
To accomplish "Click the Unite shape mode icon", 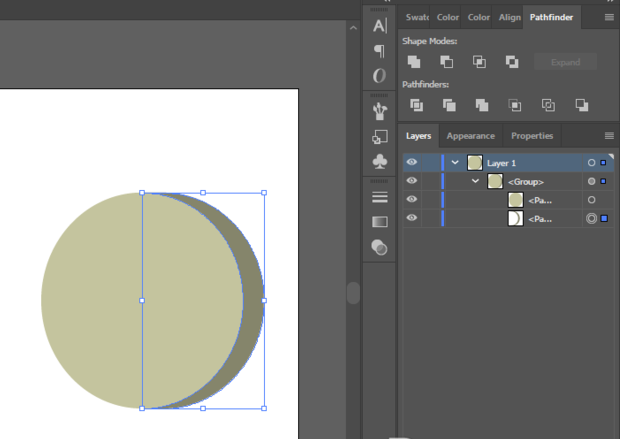I will click(414, 62).
